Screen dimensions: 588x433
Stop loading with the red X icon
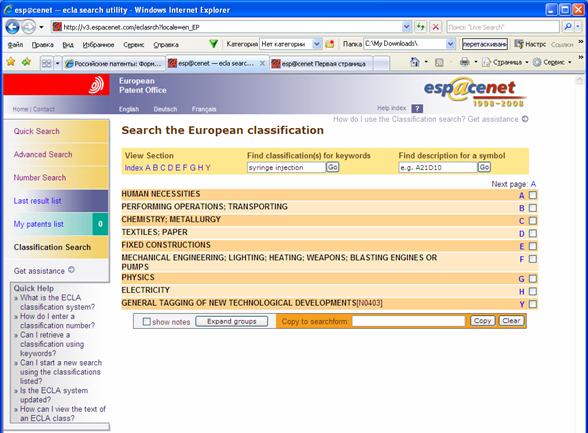point(436,27)
